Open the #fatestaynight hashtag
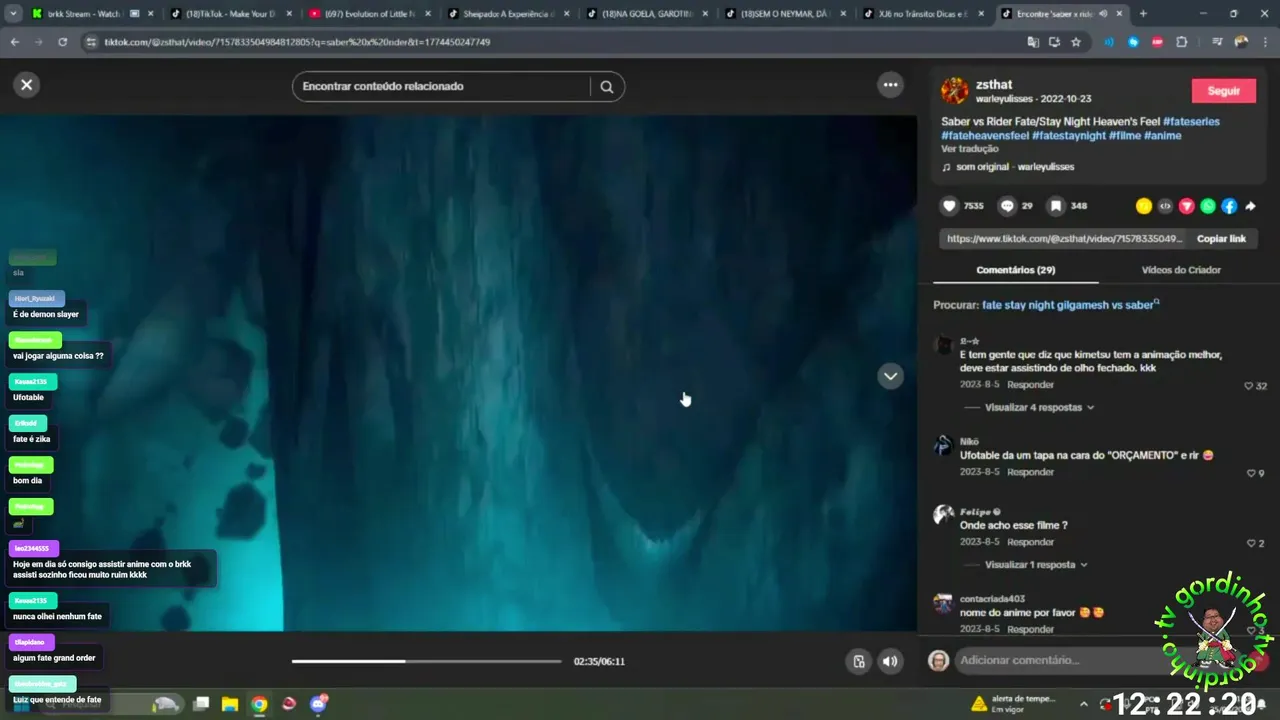Screen dimensions: 1280x720 click(x=1069, y=136)
